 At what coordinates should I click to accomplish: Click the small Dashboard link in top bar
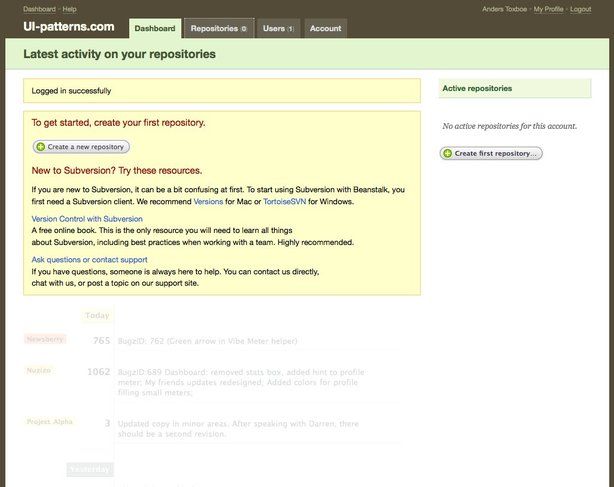(x=39, y=9)
